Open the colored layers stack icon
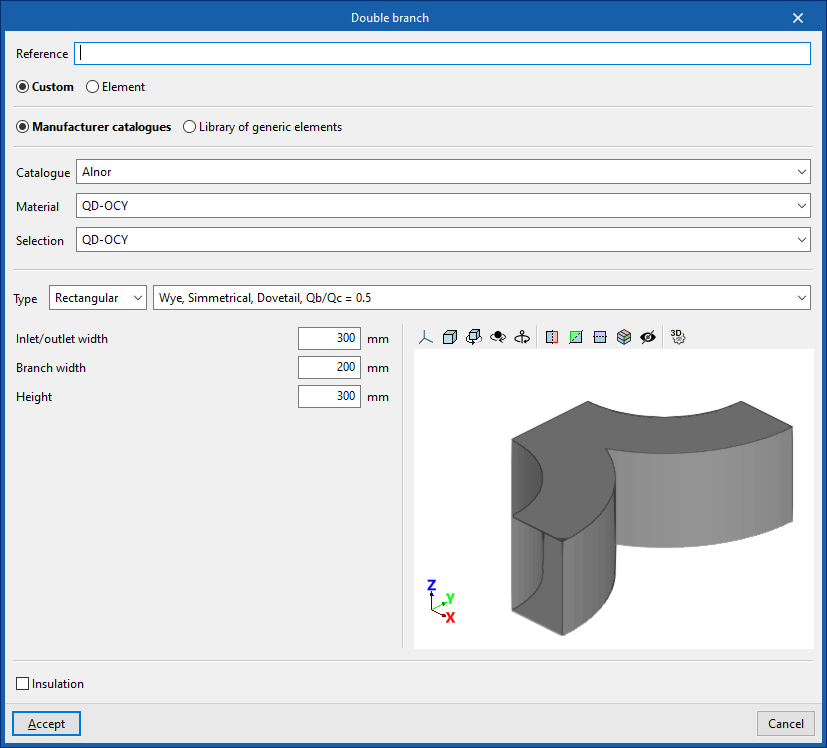Screen dimensions: 827x748 pyautogui.click(x=624, y=338)
